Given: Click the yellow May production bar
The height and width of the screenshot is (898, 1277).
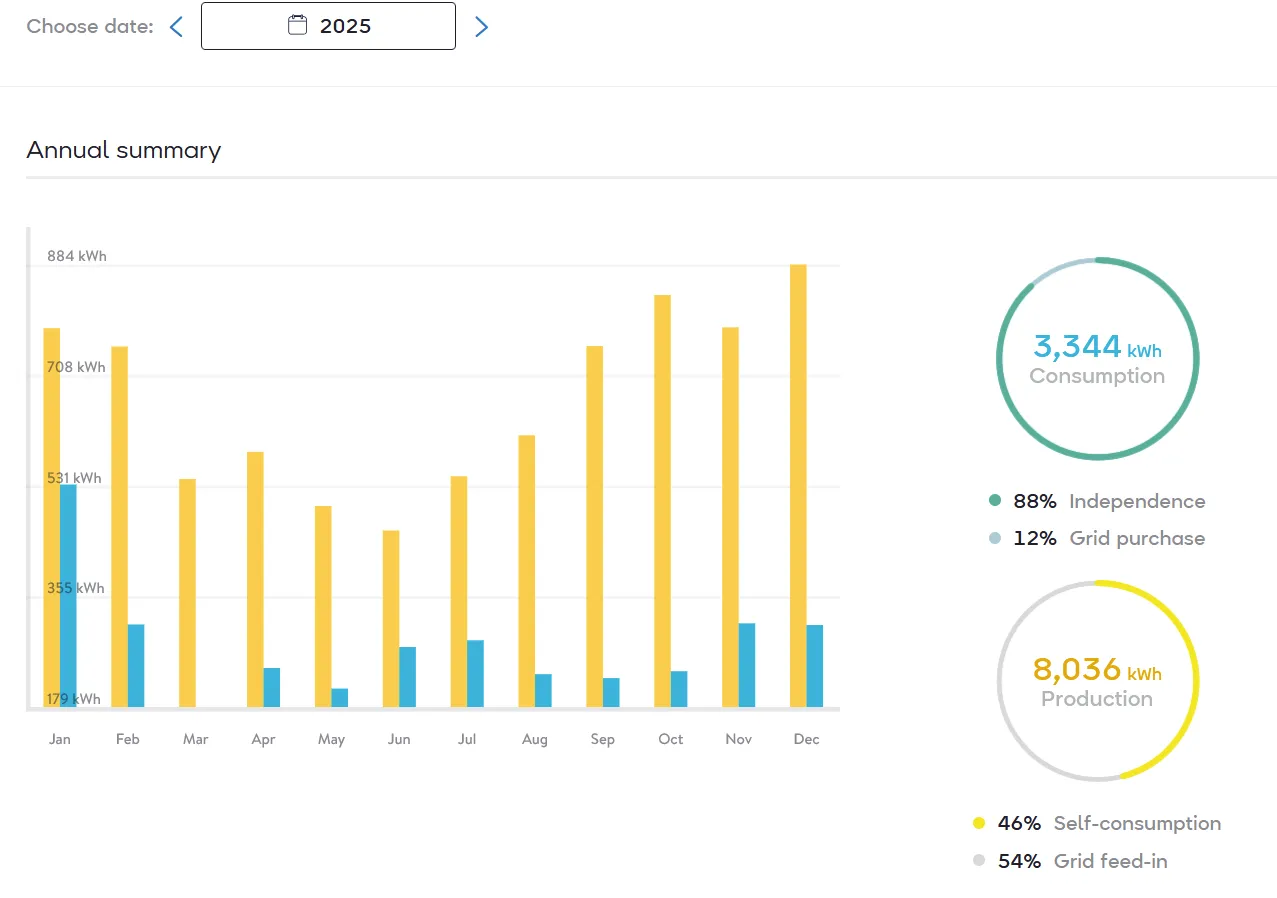Looking at the screenshot, I should coord(323,606).
